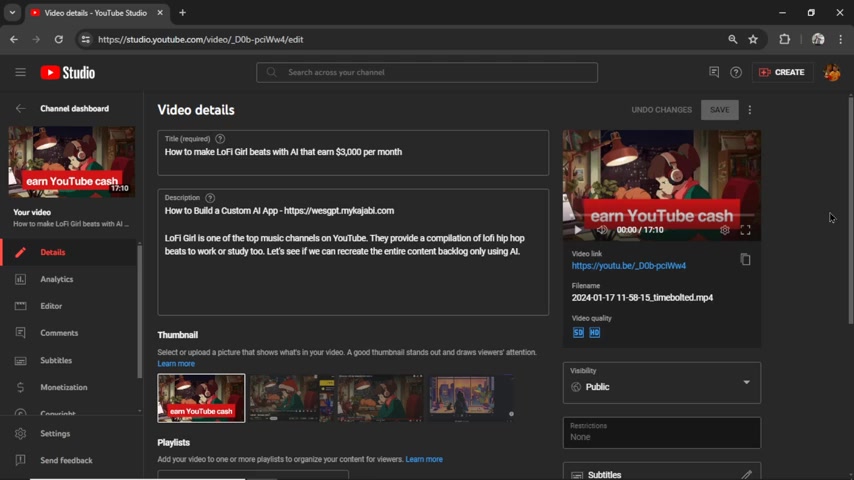Click the browser address bar URL

tap(200, 40)
